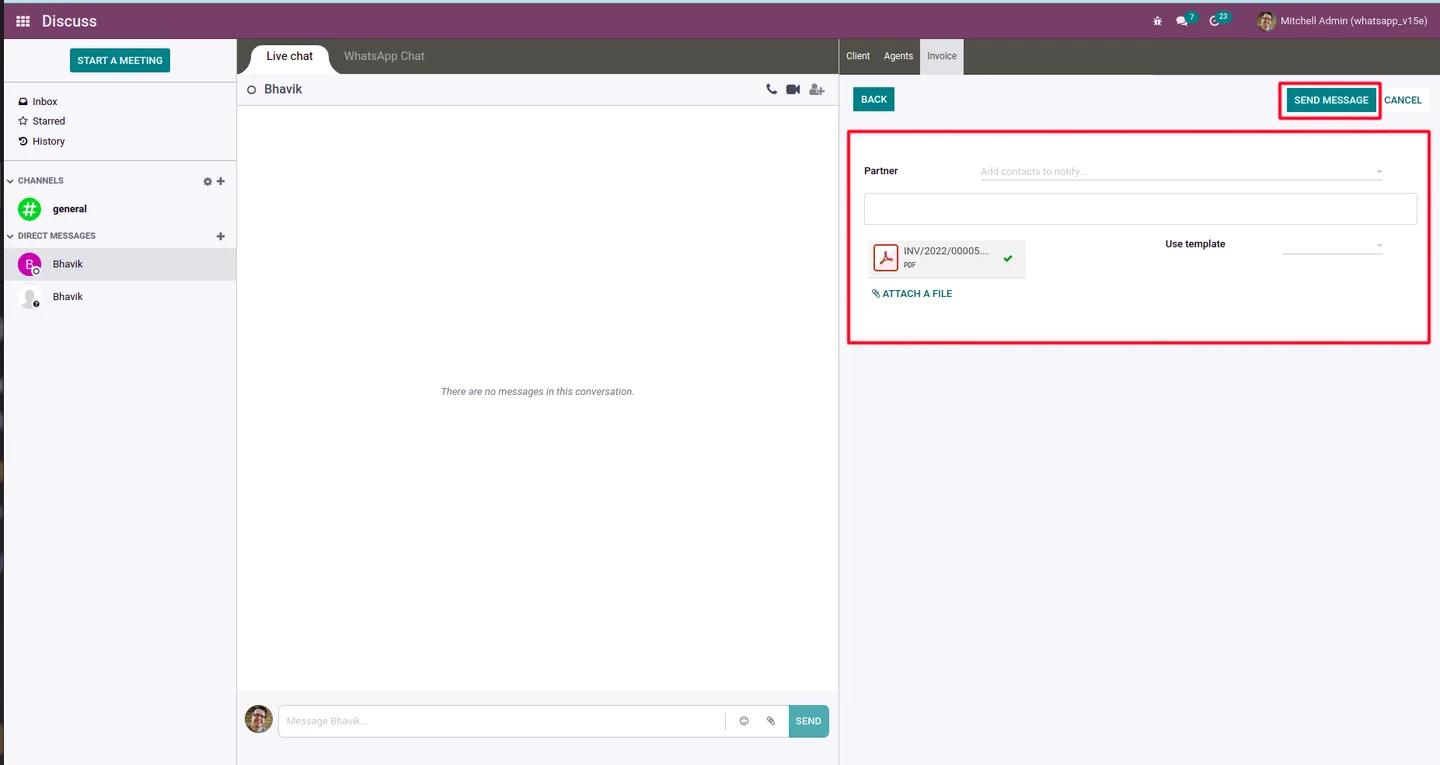Click the PDF file icon of the invoice
The height and width of the screenshot is (765, 1440).
[886, 258]
